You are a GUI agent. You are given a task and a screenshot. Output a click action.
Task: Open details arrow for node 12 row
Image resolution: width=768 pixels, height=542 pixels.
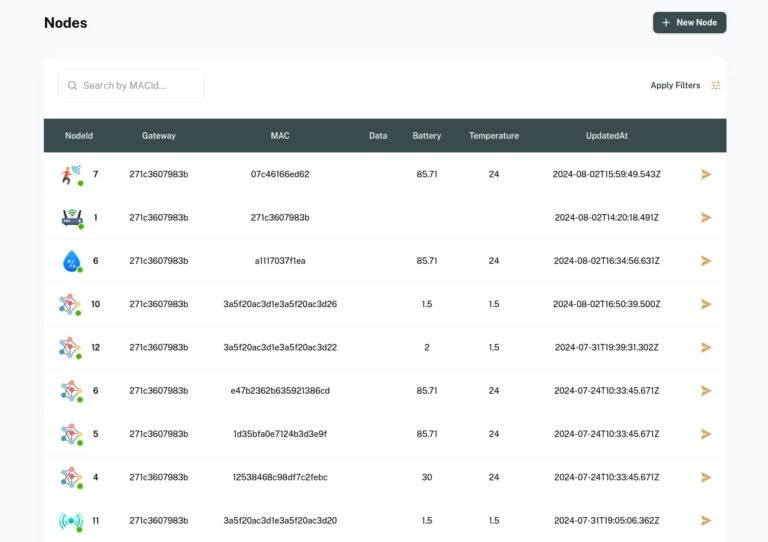click(x=706, y=348)
